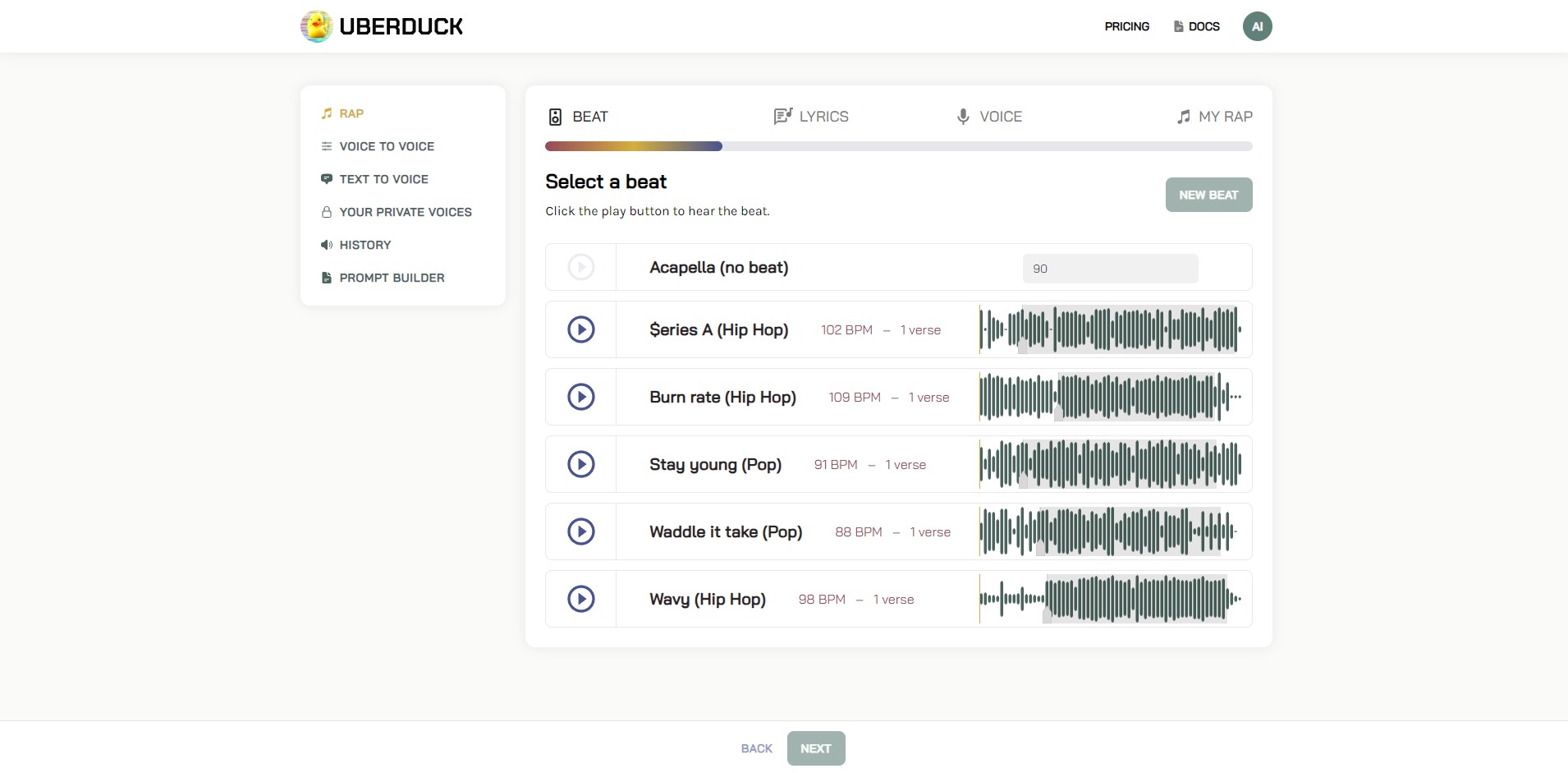The width and height of the screenshot is (1568, 773).
Task: Click the Acapella BPM input field
Action: click(1110, 269)
